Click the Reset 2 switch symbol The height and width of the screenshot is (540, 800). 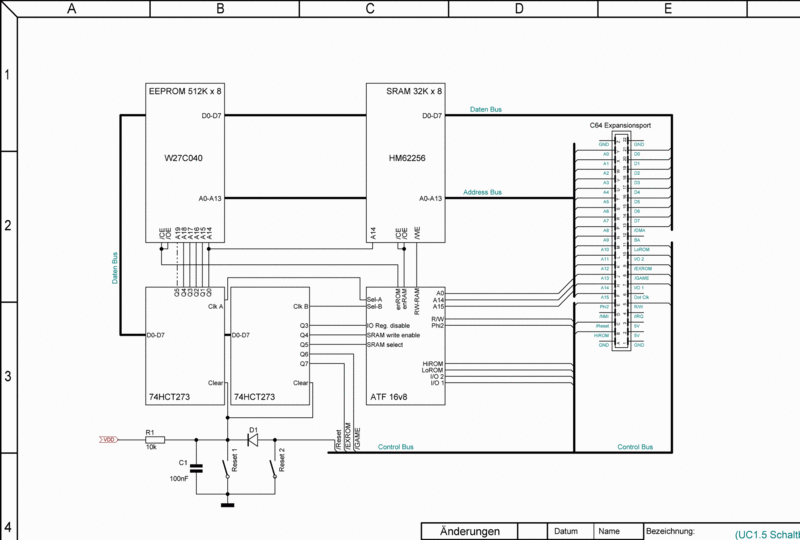273,469
